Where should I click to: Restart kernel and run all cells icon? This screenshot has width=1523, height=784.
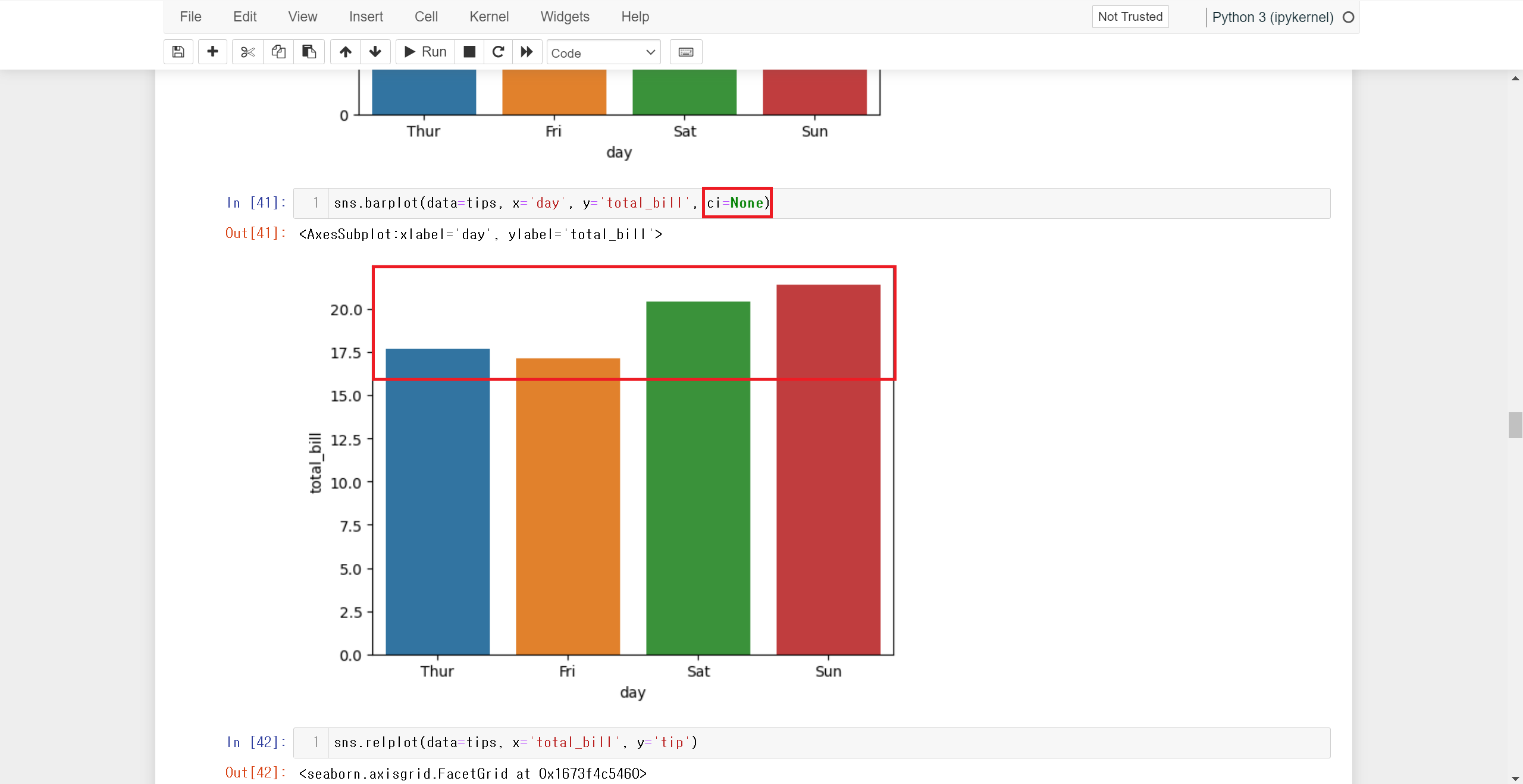coord(527,52)
